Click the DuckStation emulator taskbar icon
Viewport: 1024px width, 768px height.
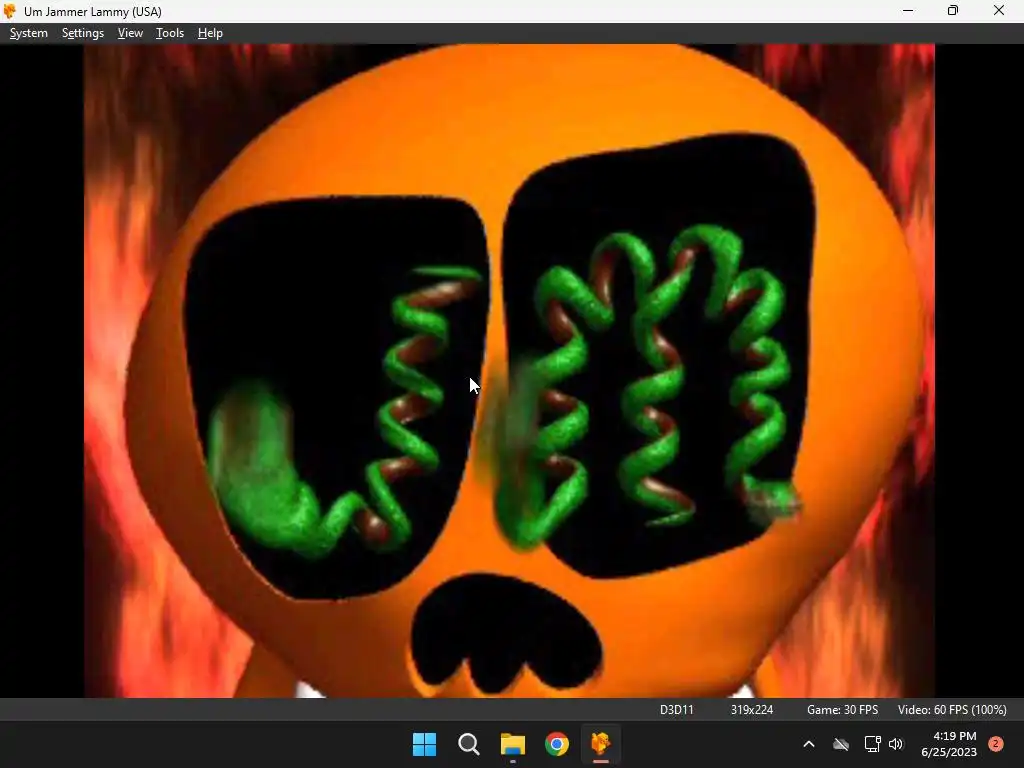pos(600,744)
